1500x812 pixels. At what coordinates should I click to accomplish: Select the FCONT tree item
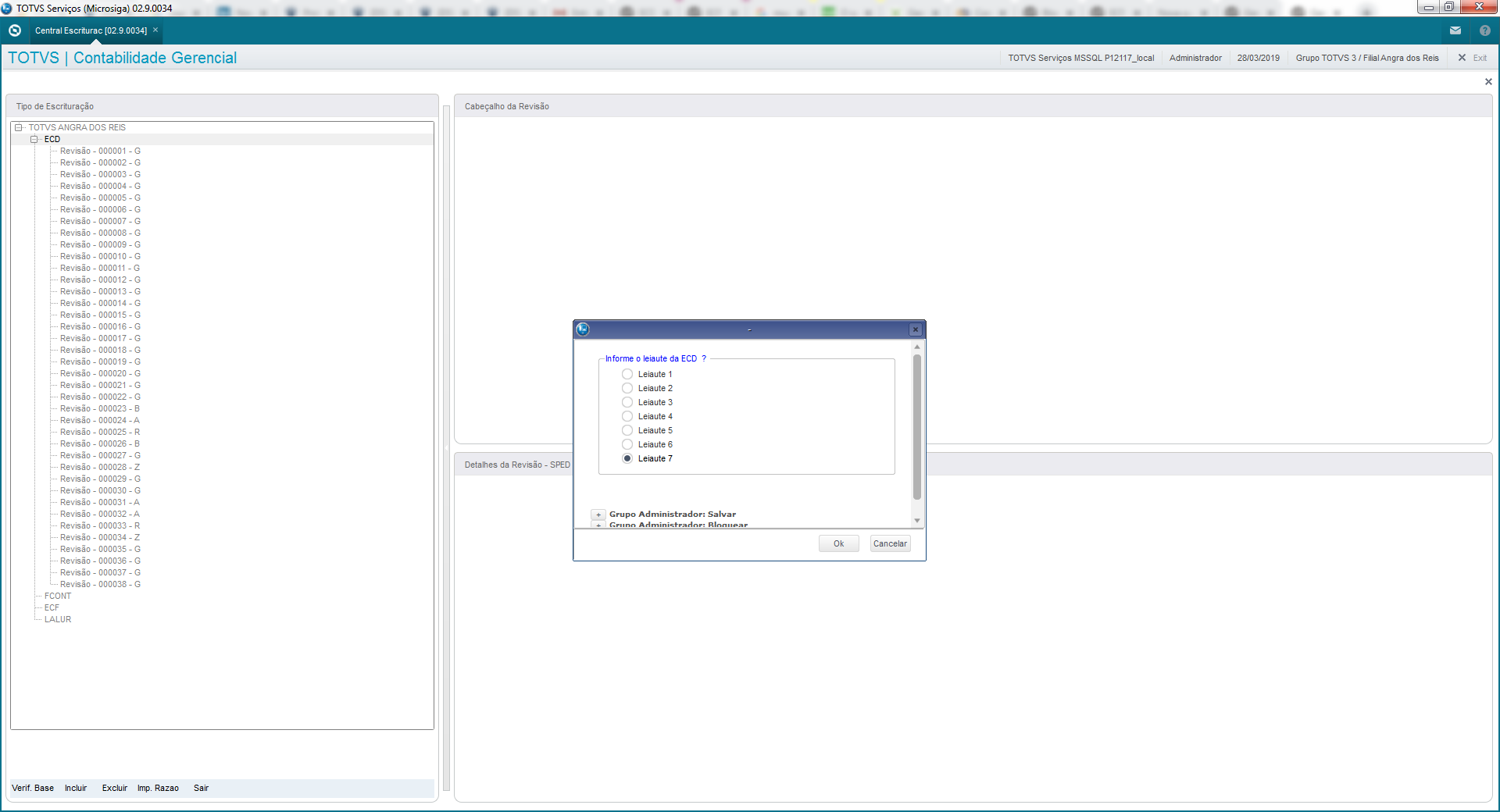[x=58, y=596]
